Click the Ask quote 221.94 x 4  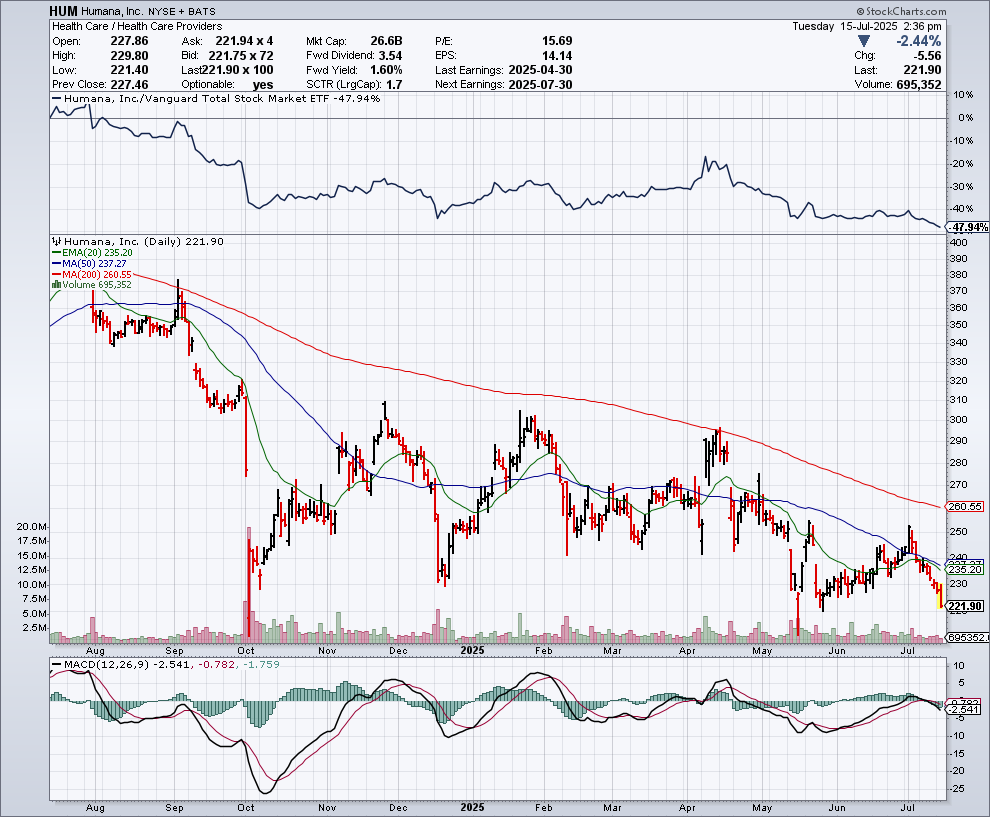(244, 41)
